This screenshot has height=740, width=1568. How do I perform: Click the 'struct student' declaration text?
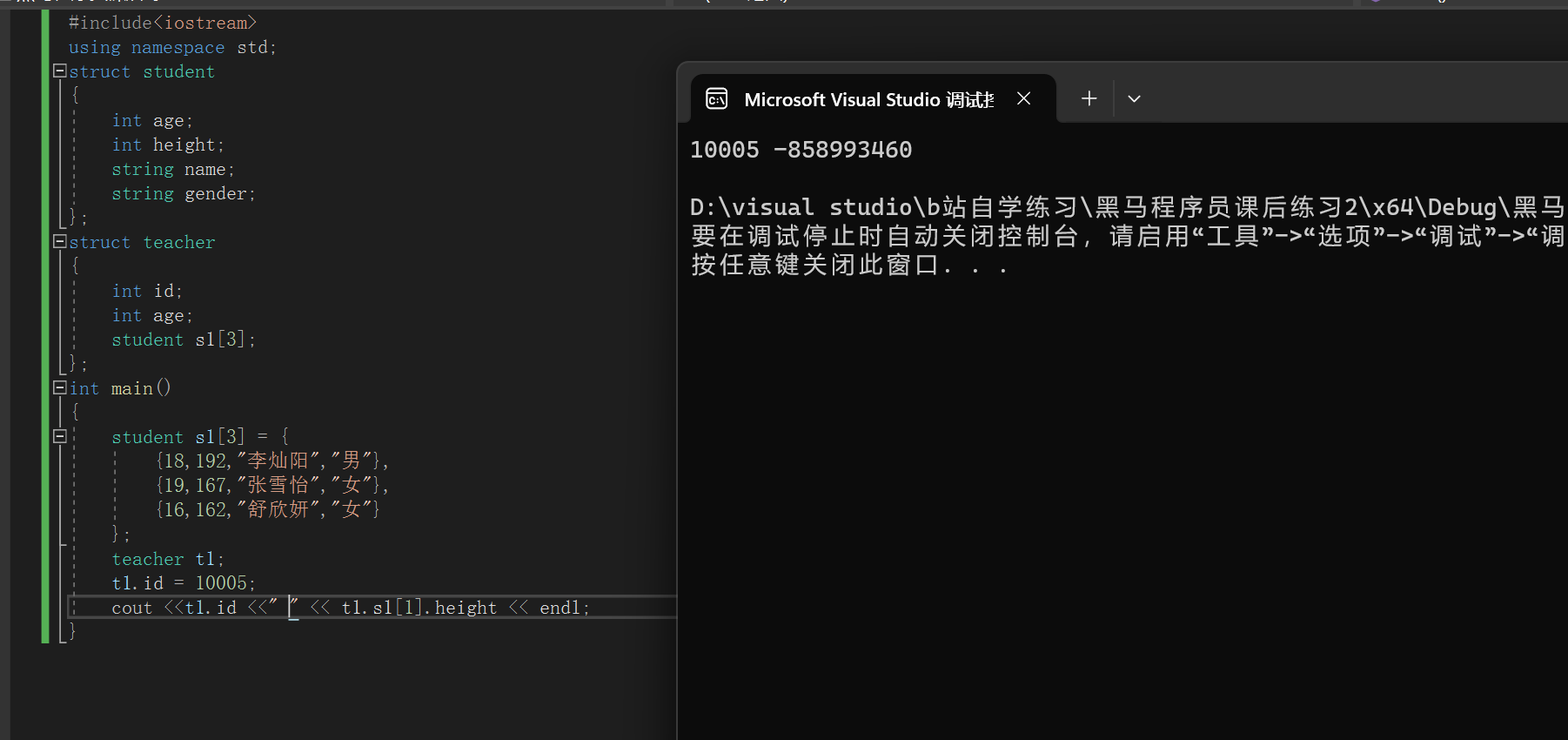[x=142, y=71]
